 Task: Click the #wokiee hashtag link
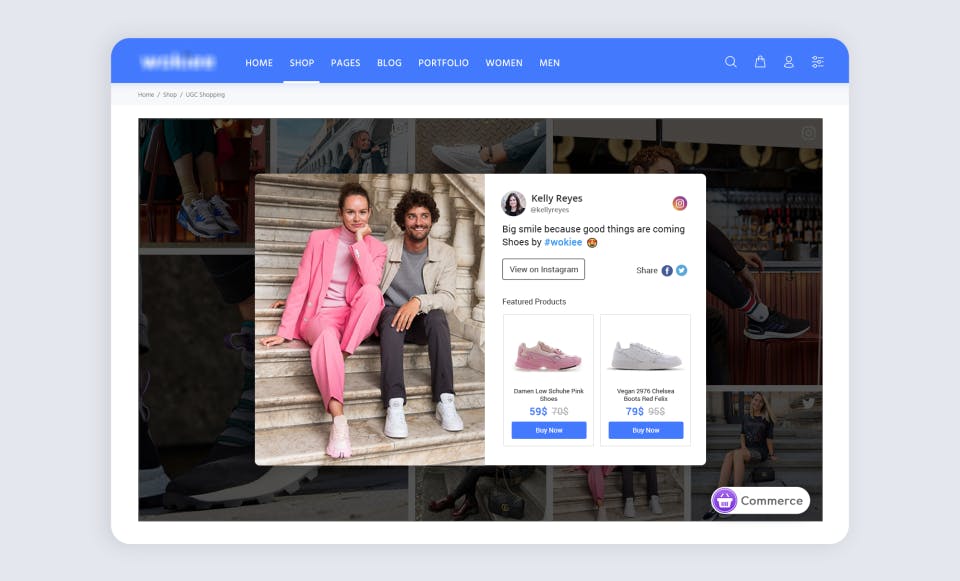pos(563,242)
